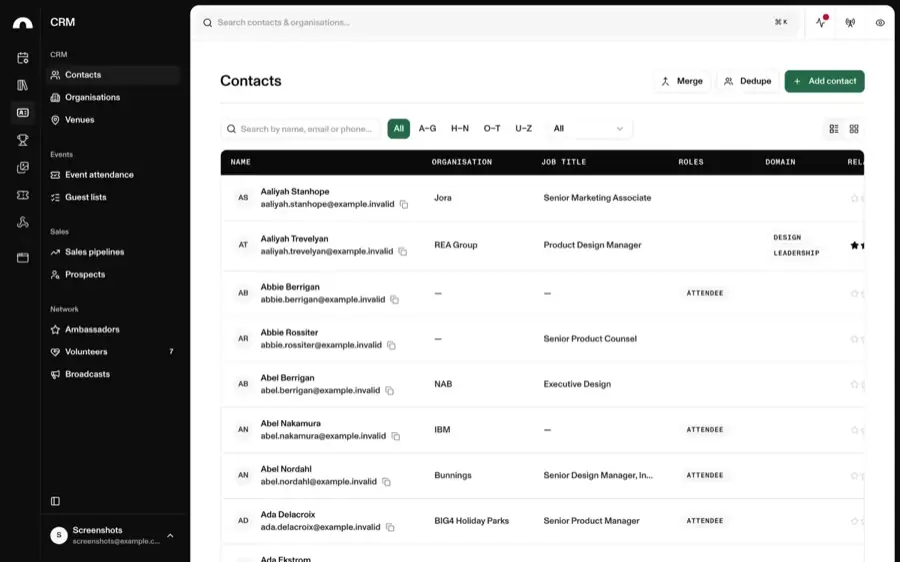900x562 pixels.
Task: Filter contacts by the U–Z tab
Action: [523, 129]
